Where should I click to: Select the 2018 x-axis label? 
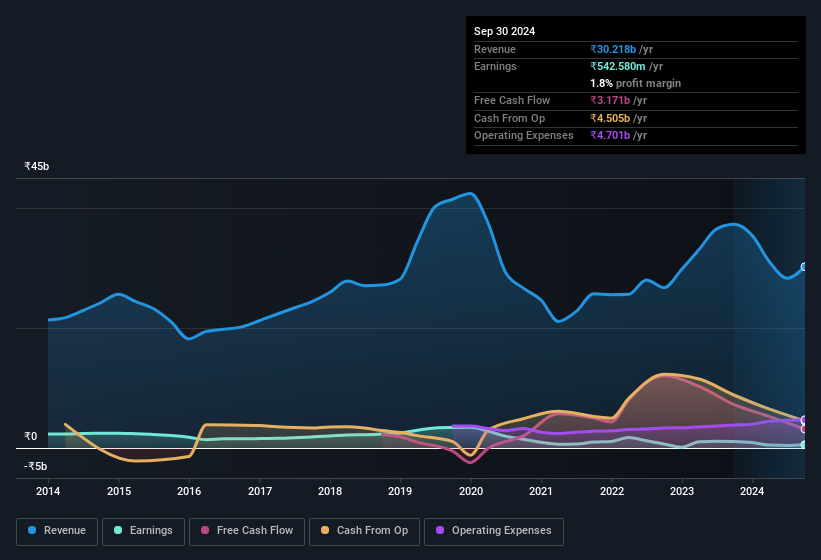click(330, 491)
